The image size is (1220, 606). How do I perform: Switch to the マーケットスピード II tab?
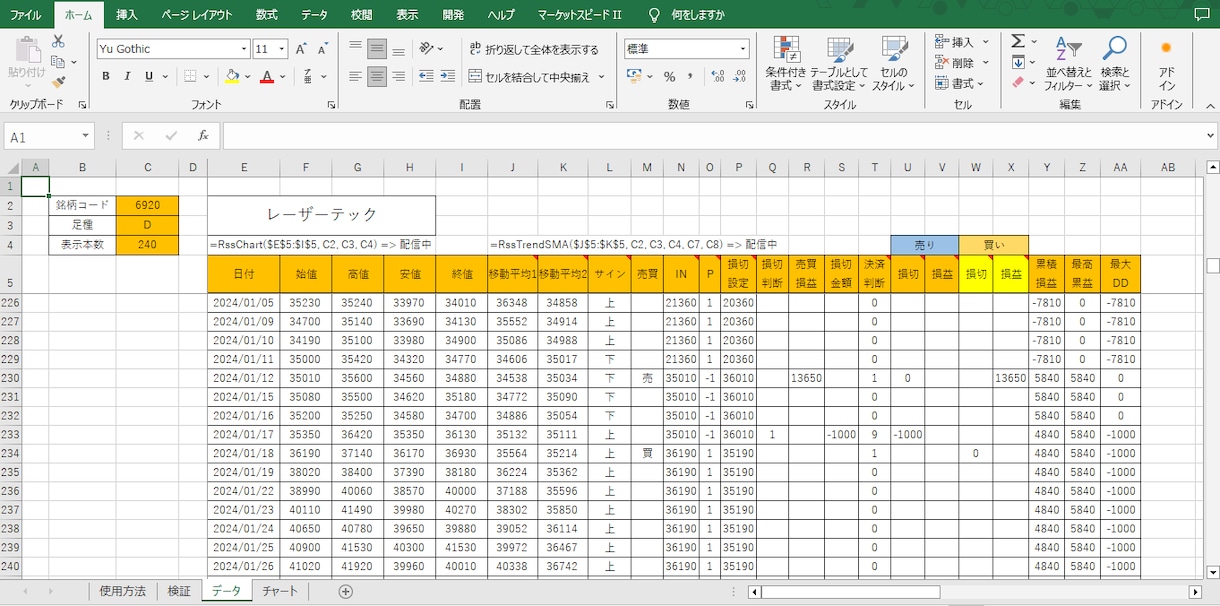point(579,15)
